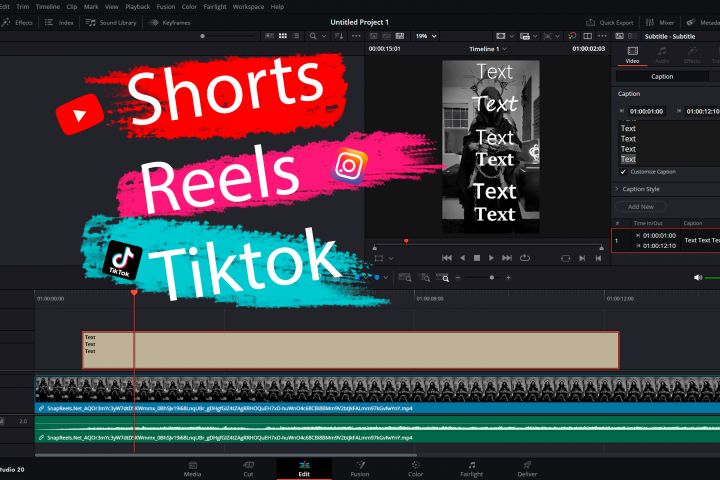Click the timeline playhead marker
This screenshot has width=720, height=480.
click(x=134, y=292)
